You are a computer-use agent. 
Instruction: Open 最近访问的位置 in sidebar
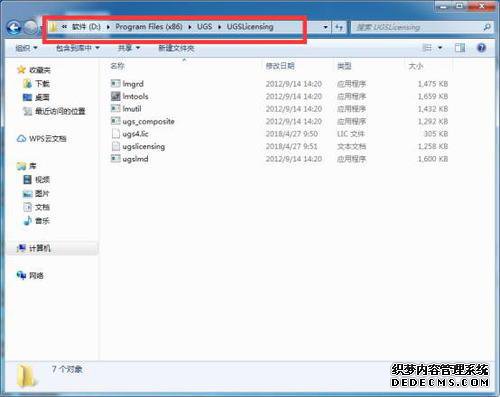60,111
